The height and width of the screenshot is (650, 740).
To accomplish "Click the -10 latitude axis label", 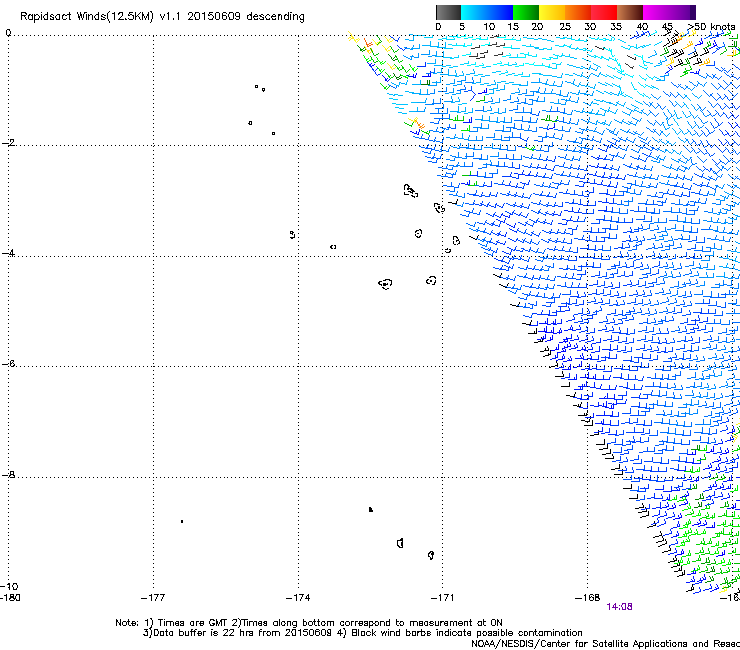I will pyautogui.click(x=9, y=586).
